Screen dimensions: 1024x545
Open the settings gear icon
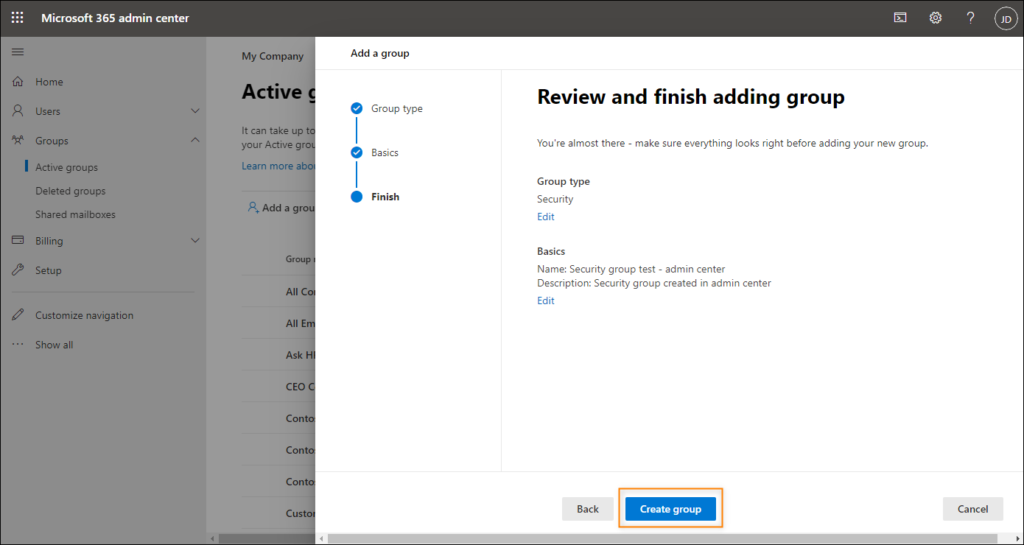tap(935, 18)
